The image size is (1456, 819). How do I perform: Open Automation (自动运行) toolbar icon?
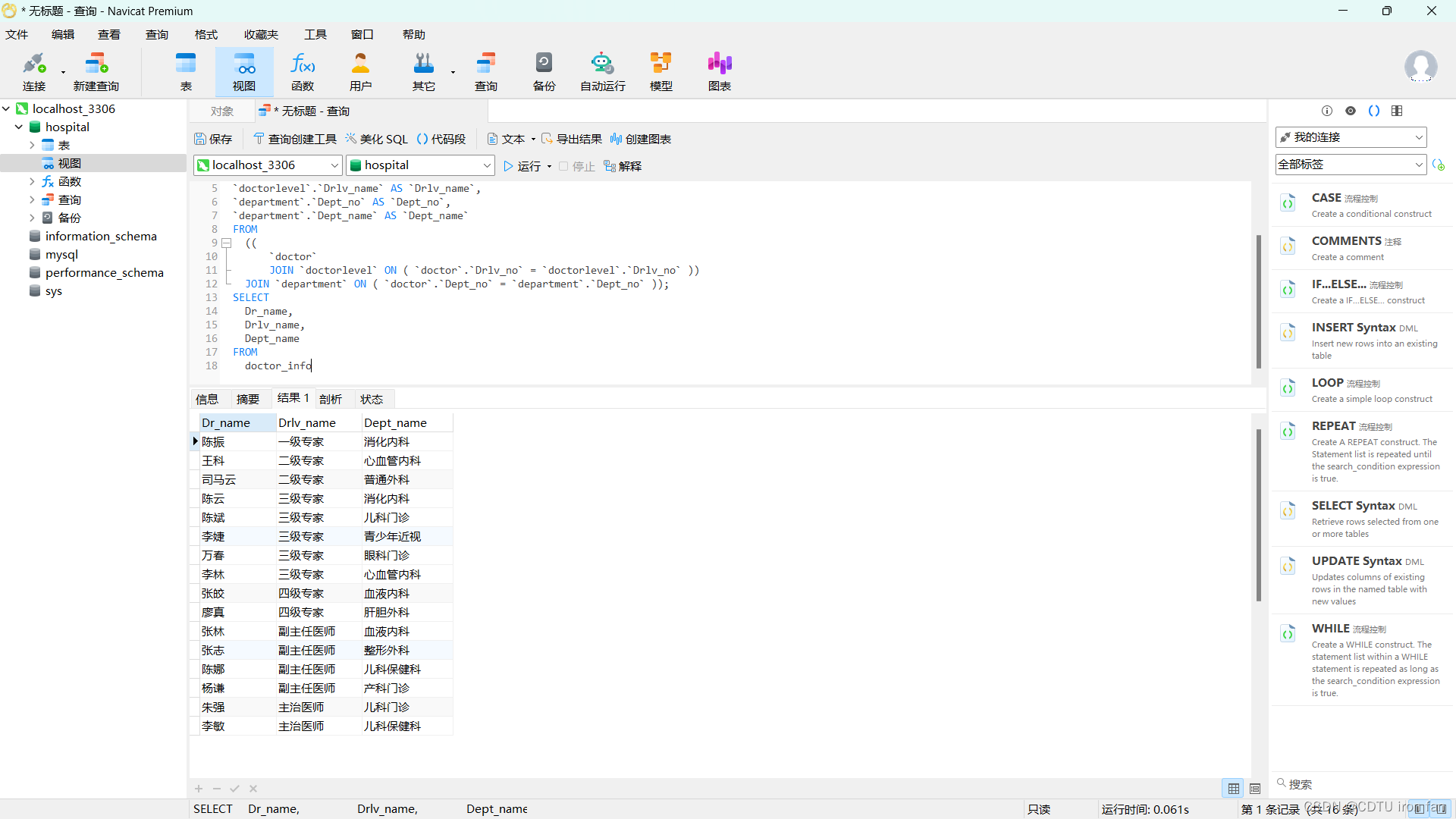click(603, 72)
